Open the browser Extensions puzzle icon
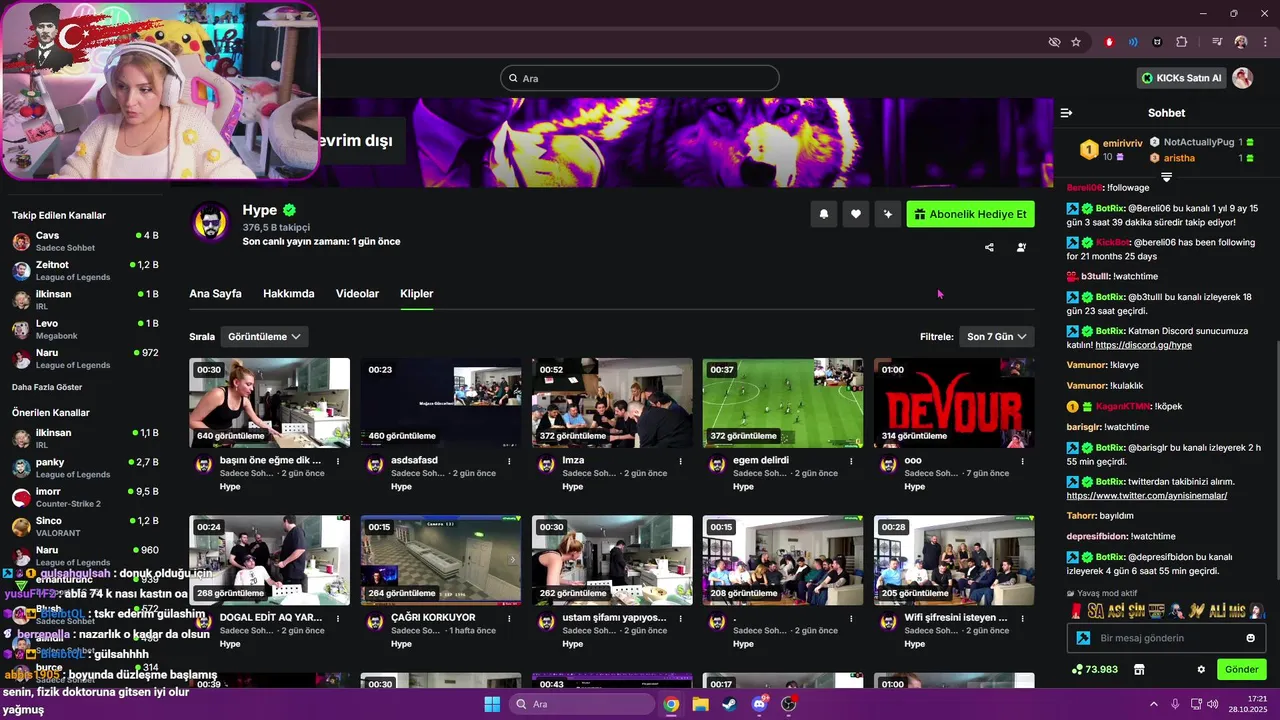This screenshot has height=720, width=1280. 1182,42
